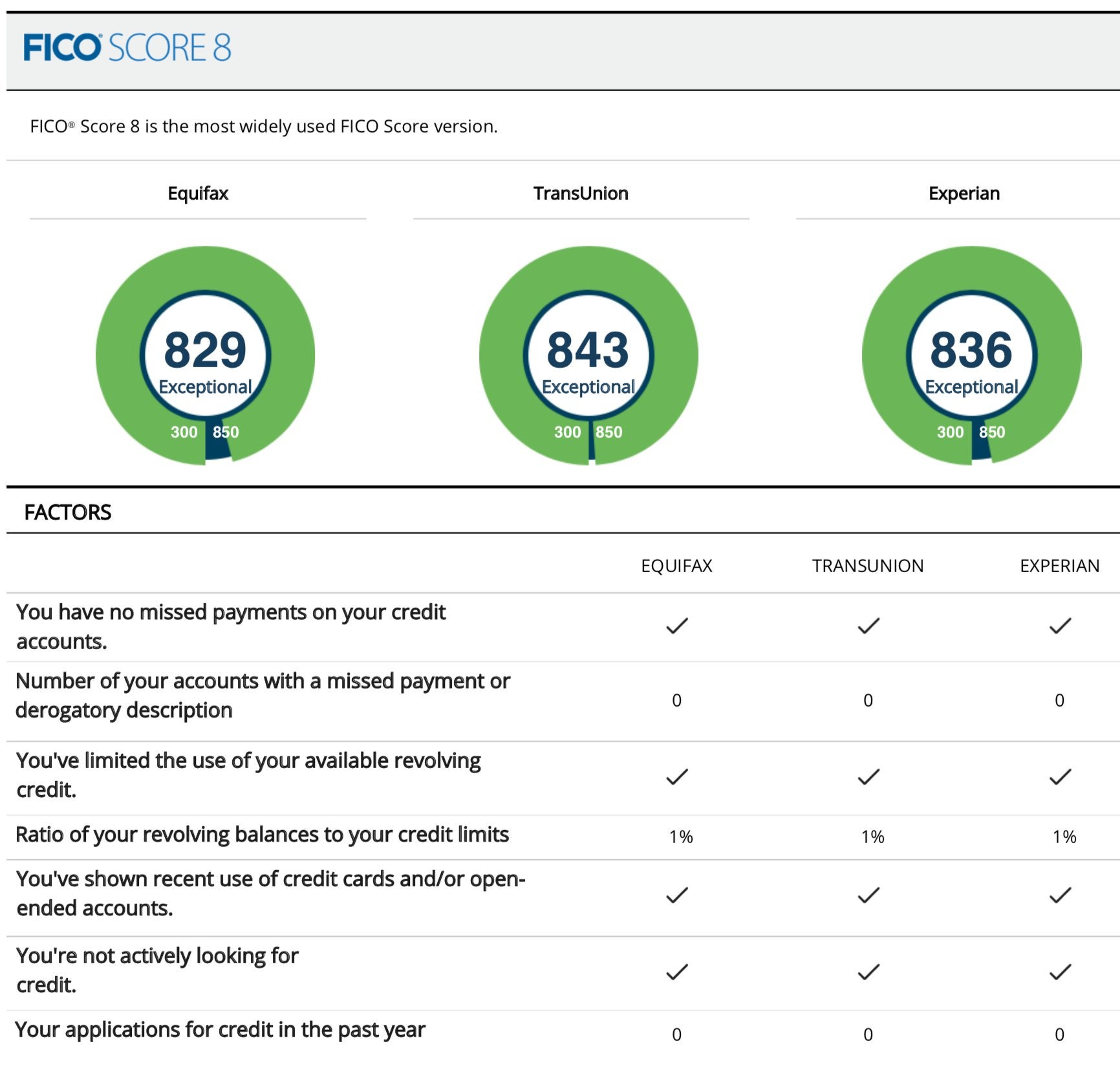Click TransUnion checkmark for recent credit card use
1120x1068 pixels.
coord(868,895)
